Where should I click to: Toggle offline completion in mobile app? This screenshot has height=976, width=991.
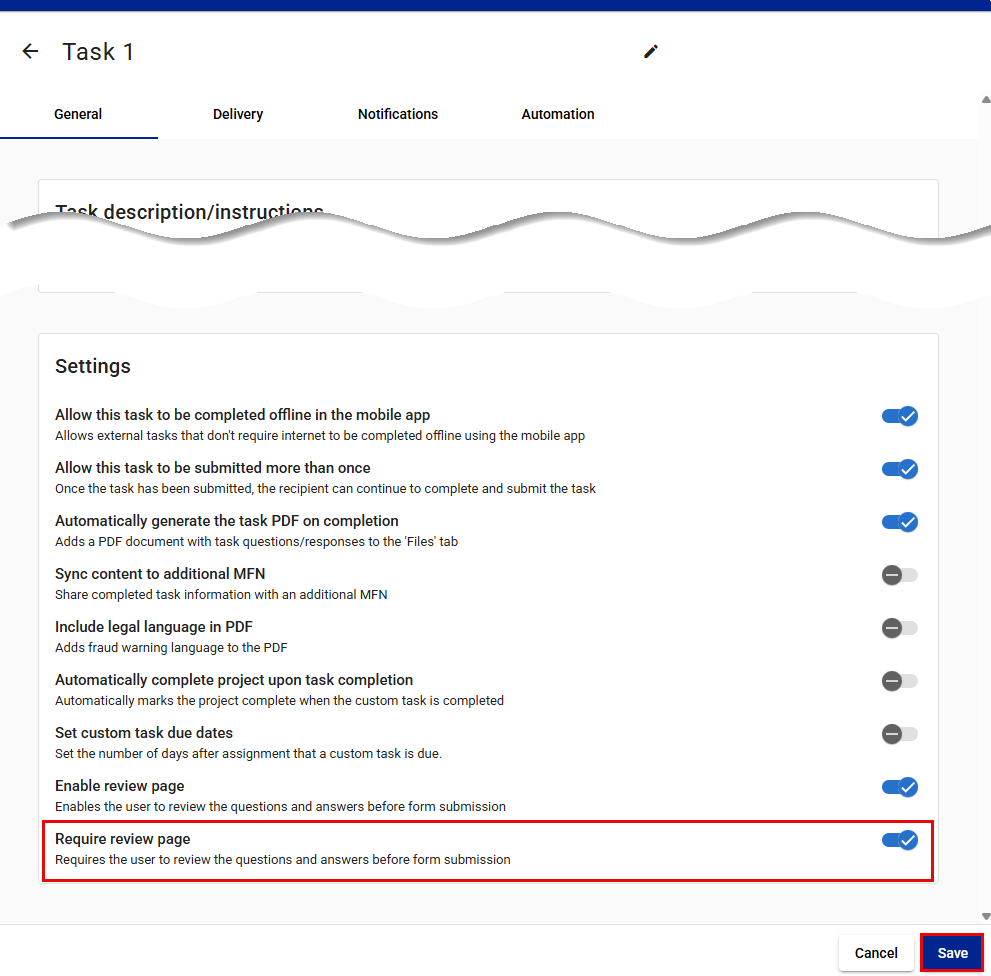tap(899, 416)
